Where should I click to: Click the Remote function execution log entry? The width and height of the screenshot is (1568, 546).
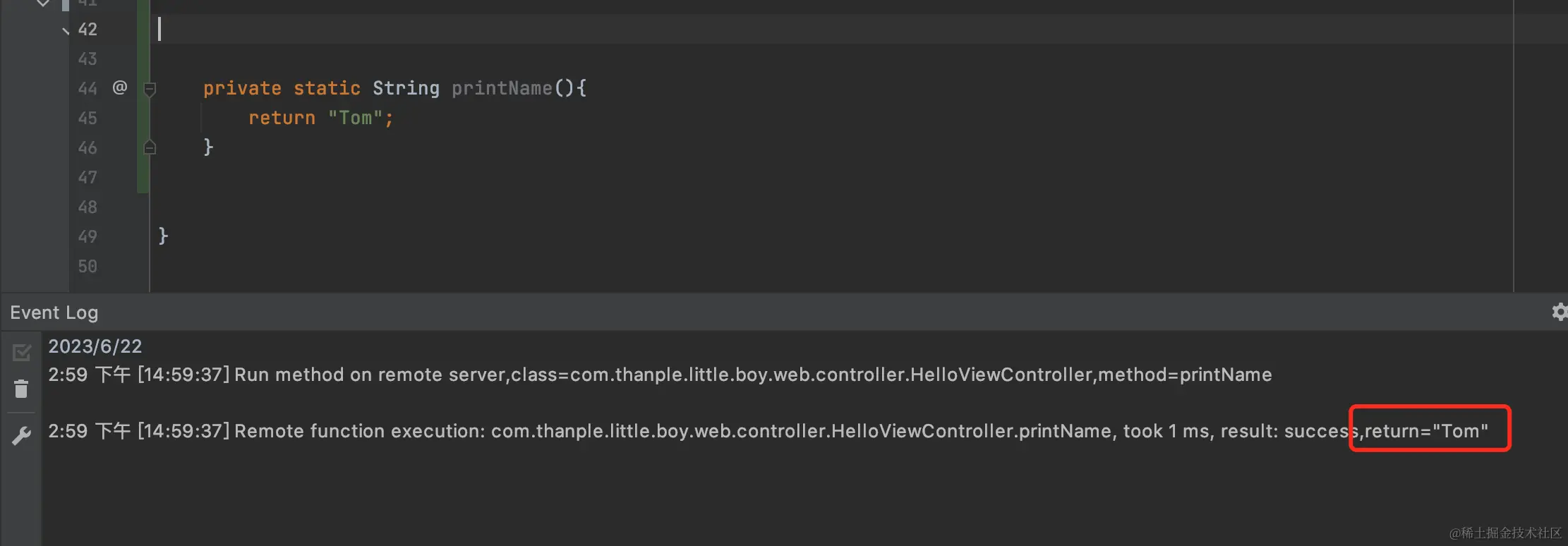coord(768,430)
